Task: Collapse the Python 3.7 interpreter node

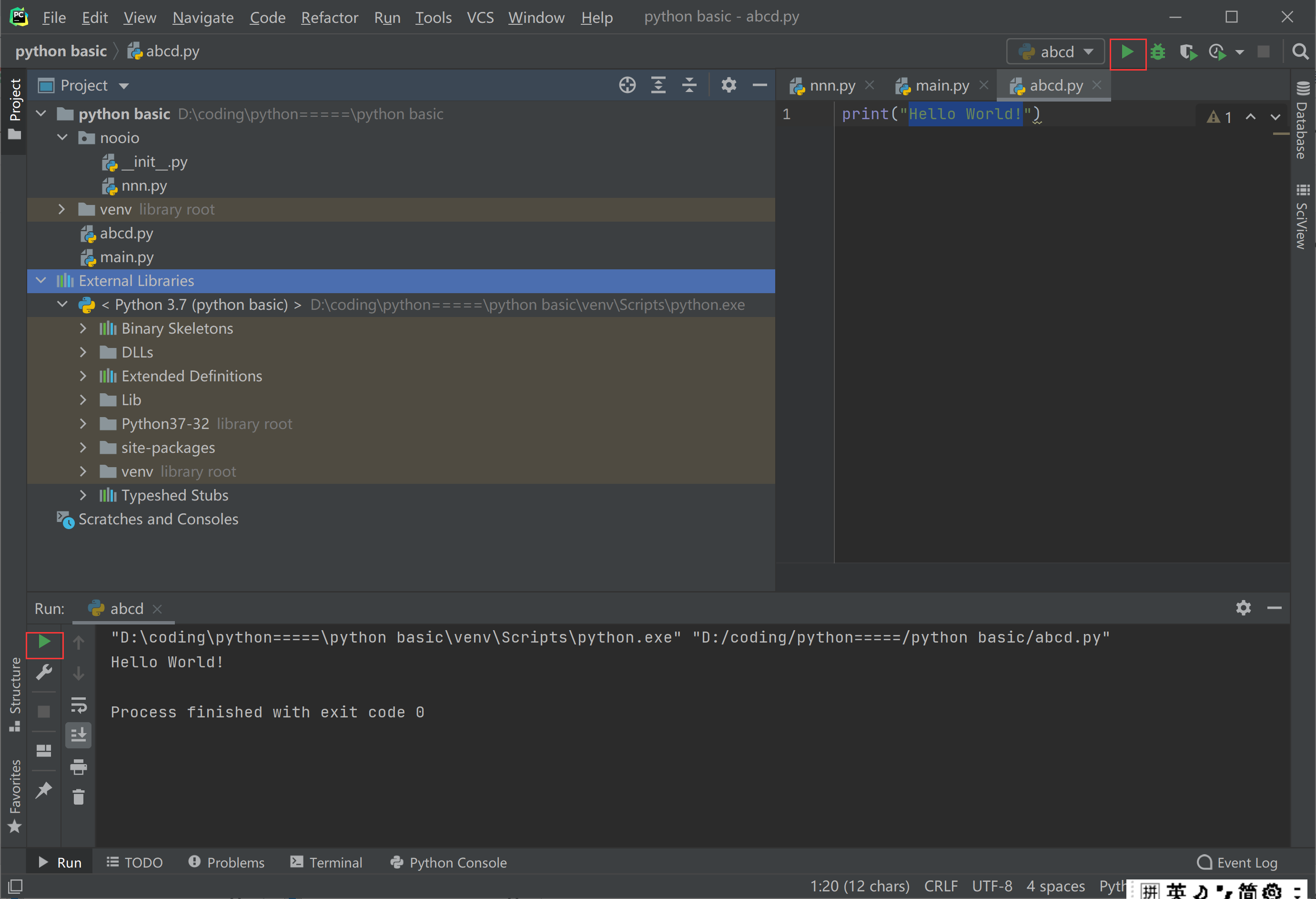Action: (62, 304)
